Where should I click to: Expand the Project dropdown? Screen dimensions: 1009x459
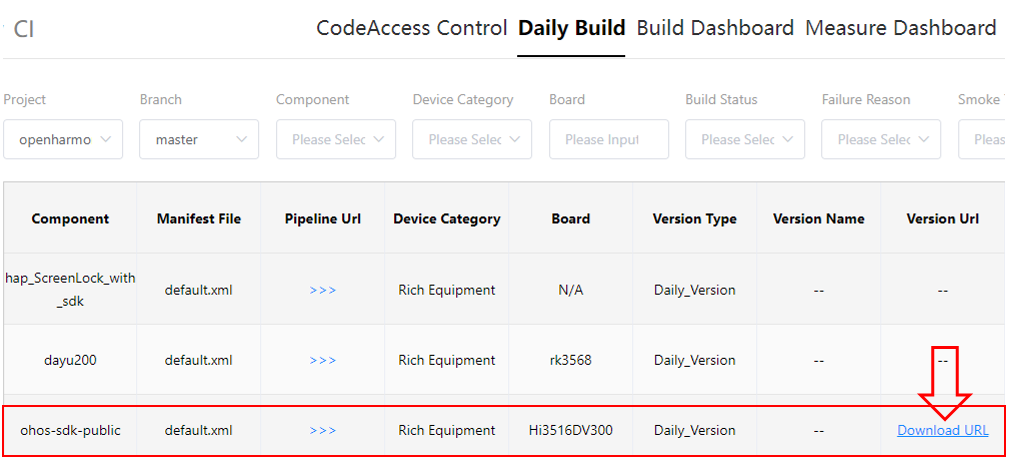[x=63, y=140]
